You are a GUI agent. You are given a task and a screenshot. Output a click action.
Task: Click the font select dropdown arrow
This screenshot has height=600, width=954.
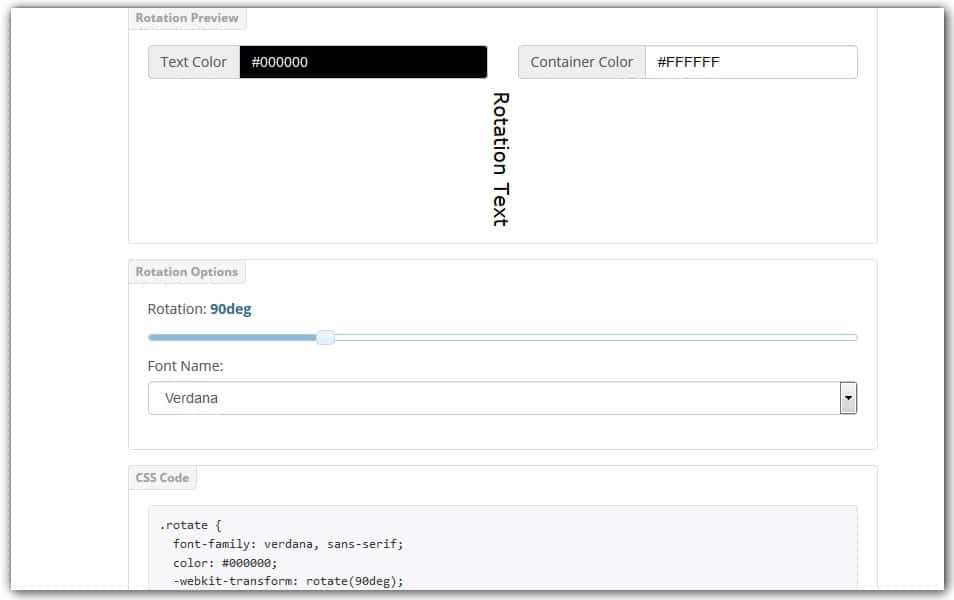click(847, 397)
